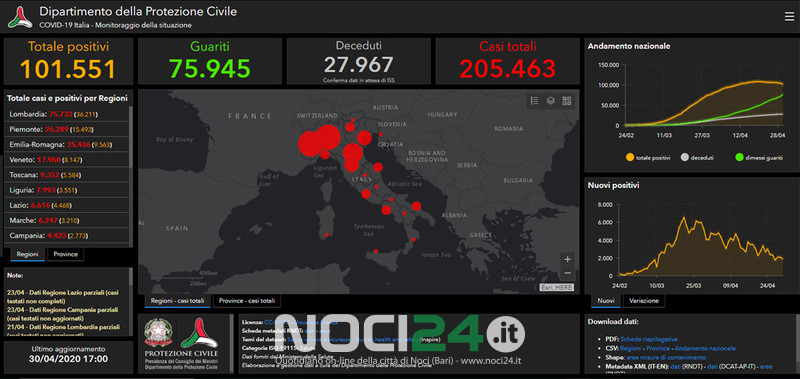Zoom in the map with plus button
The width and height of the screenshot is (800, 379).
coord(567,259)
